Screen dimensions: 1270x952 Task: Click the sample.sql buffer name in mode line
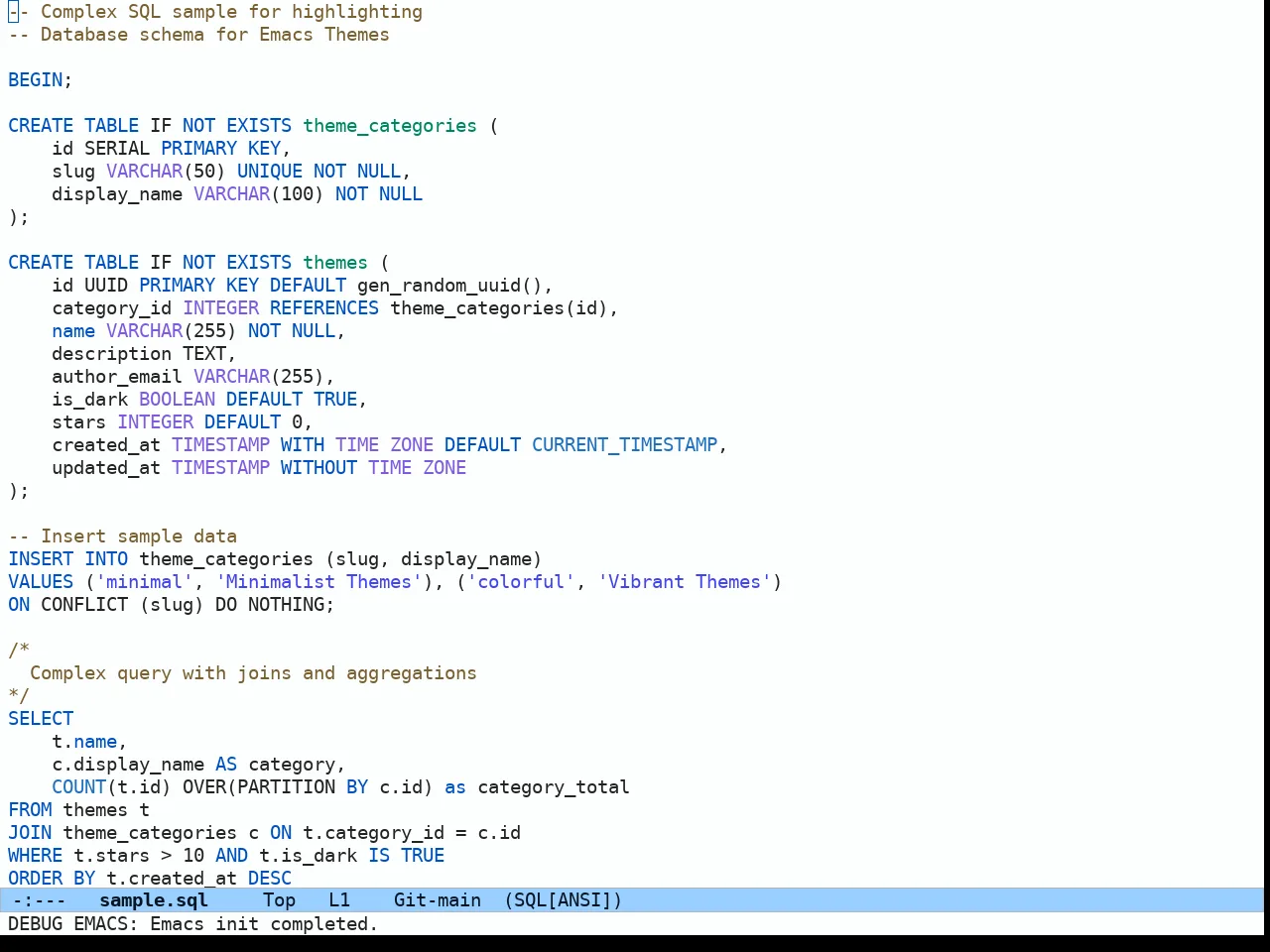[154, 900]
